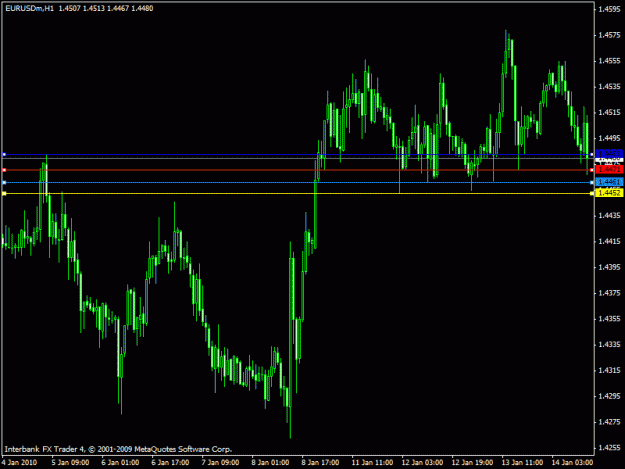Click the 6 Jan 01:00 time label
Screen dimensions: 625x469
[x=120, y=462]
